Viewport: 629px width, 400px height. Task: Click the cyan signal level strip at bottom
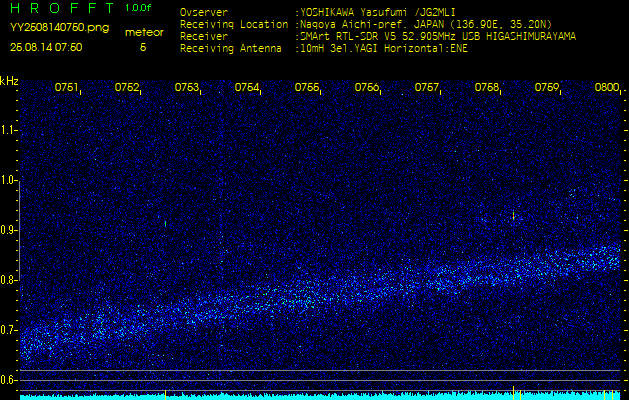320,398
